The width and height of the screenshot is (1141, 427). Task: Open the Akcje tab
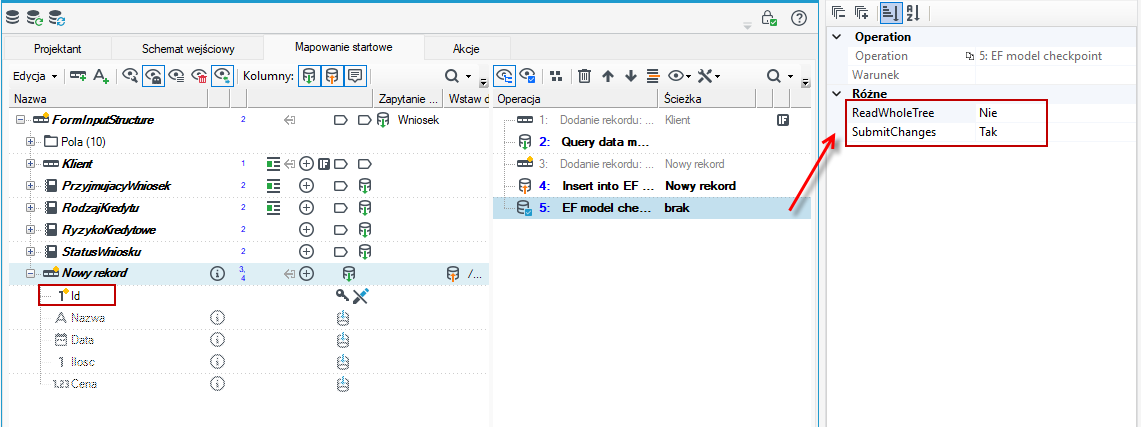(x=466, y=49)
